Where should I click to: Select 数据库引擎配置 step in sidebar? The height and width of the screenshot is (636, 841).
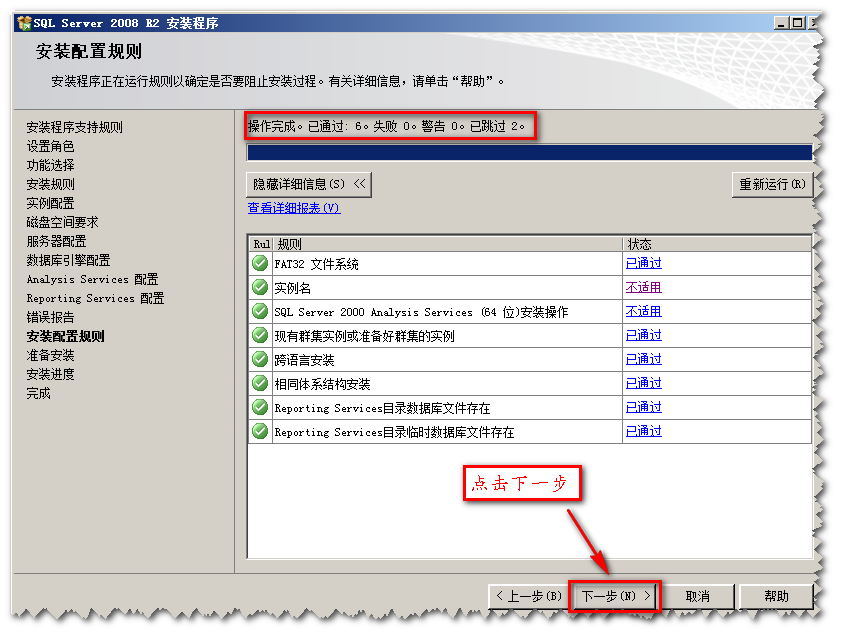(x=68, y=261)
